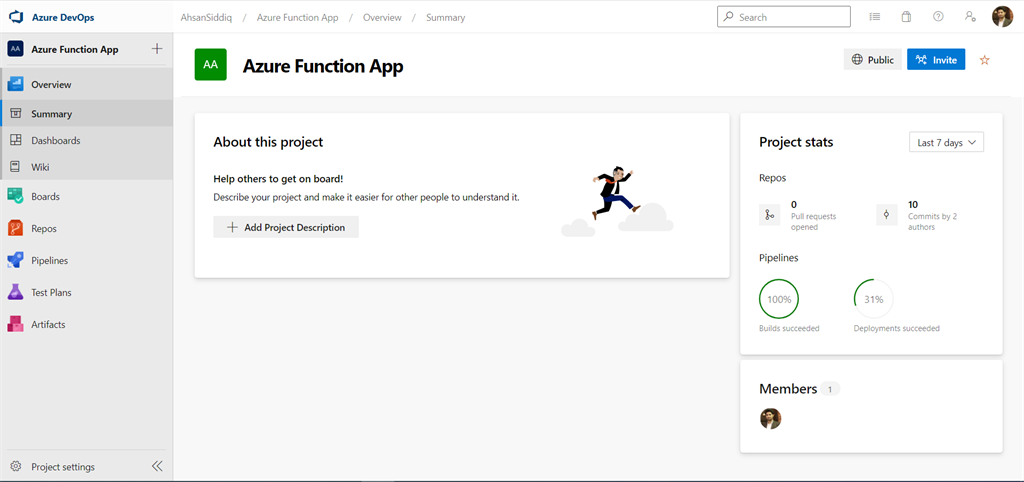Click 'Pull requests opened' stat text

point(814,221)
